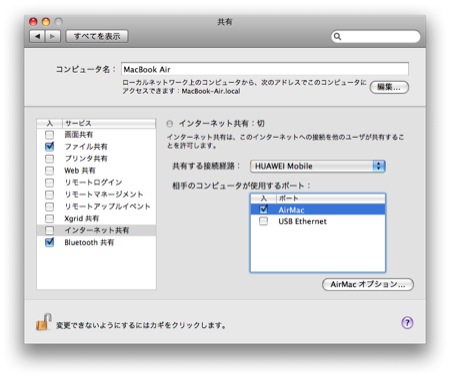Click the サービス column header
This screenshot has height=377, width=450.
pos(109,123)
